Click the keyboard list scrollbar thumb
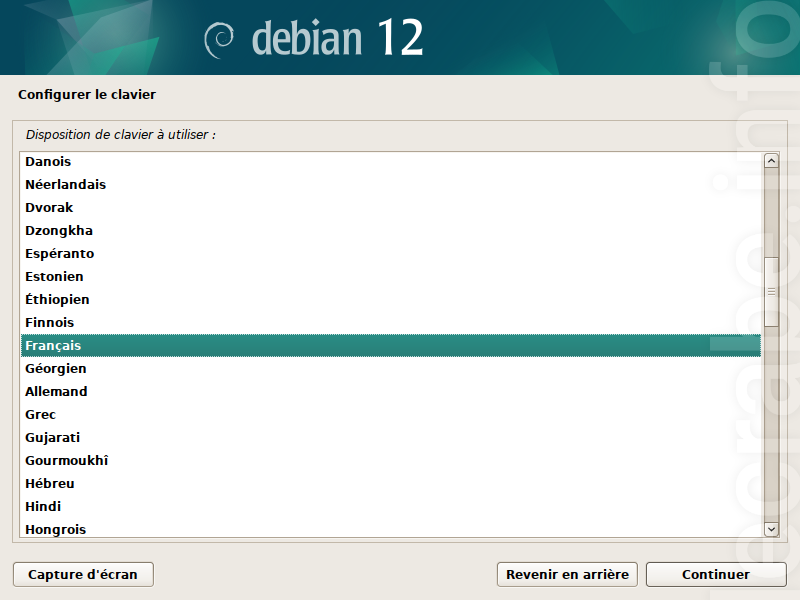This screenshot has width=800, height=600. click(771, 292)
